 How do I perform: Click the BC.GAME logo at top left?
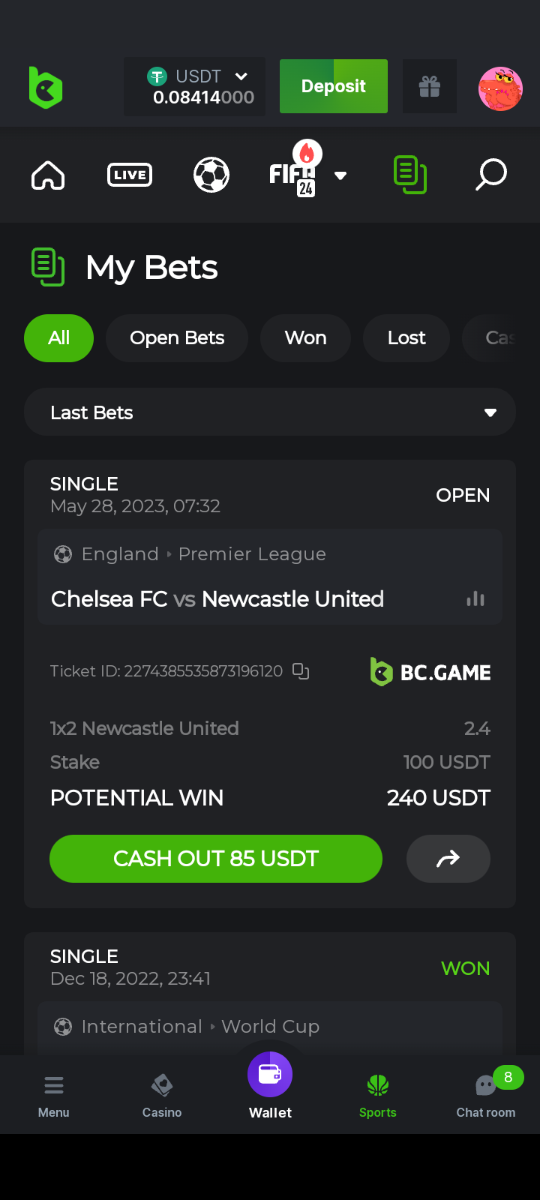(46, 87)
